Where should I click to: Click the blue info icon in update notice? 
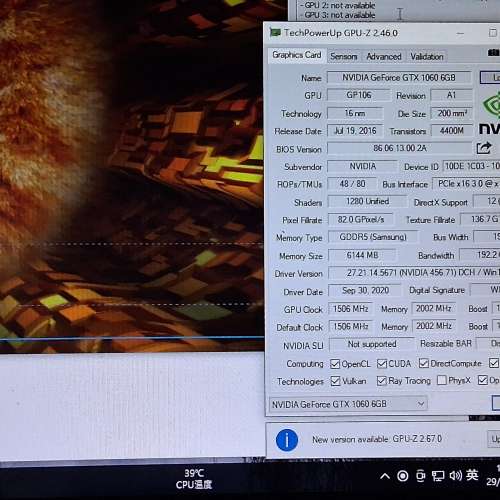[287, 440]
